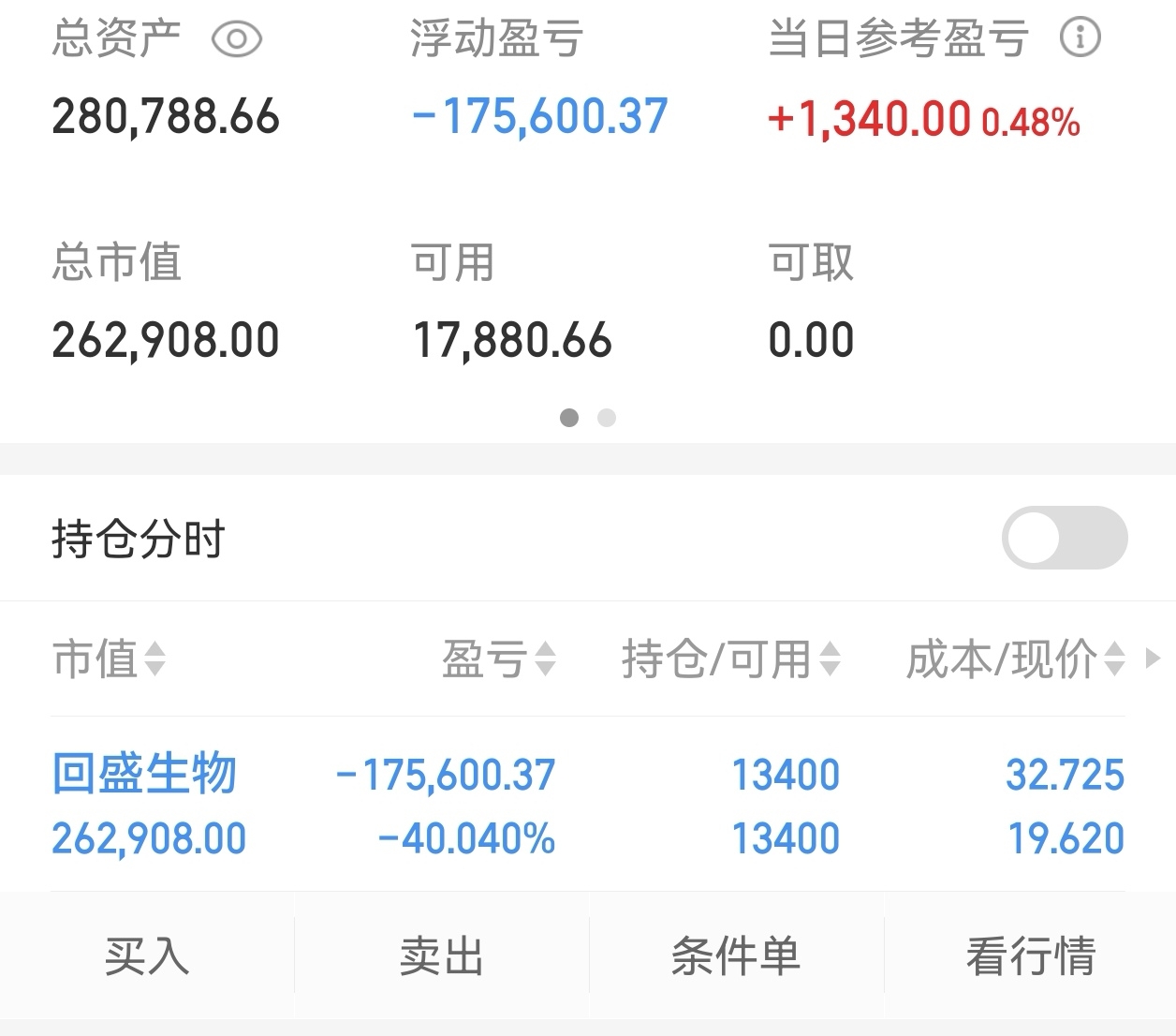
Task: Tap the 卖出 button
Action: pos(442,955)
